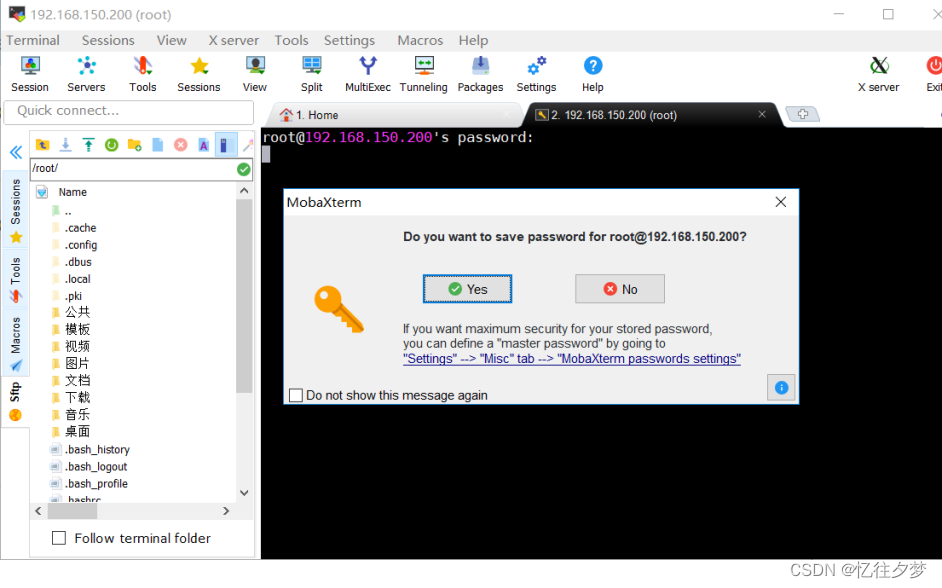Open the MobaXterm passwords settings link

571,359
